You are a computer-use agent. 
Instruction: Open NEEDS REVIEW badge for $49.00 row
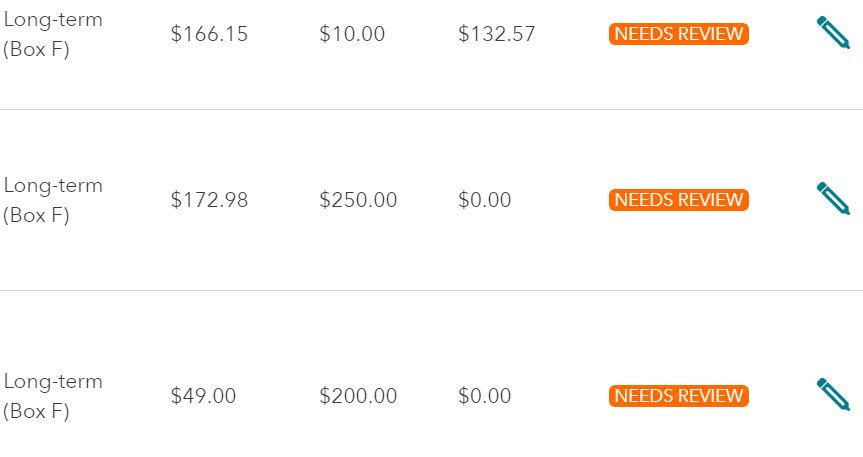(x=679, y=395)
